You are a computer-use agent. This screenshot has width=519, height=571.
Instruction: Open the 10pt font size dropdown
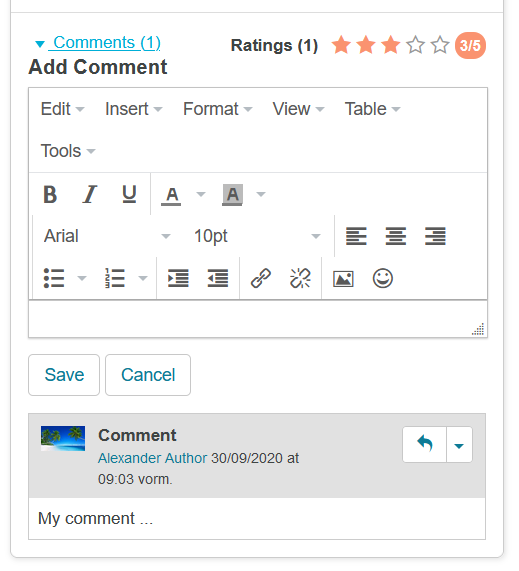click(257, 236)
